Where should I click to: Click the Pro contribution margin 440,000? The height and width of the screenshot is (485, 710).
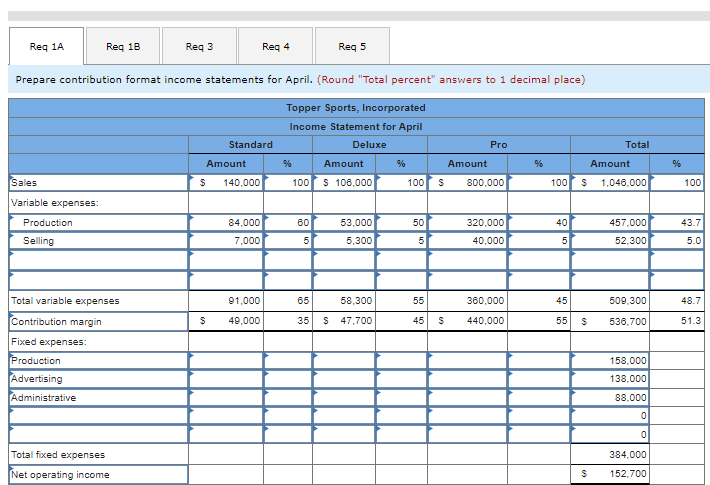pyautogui.click(x=468, y=321)
